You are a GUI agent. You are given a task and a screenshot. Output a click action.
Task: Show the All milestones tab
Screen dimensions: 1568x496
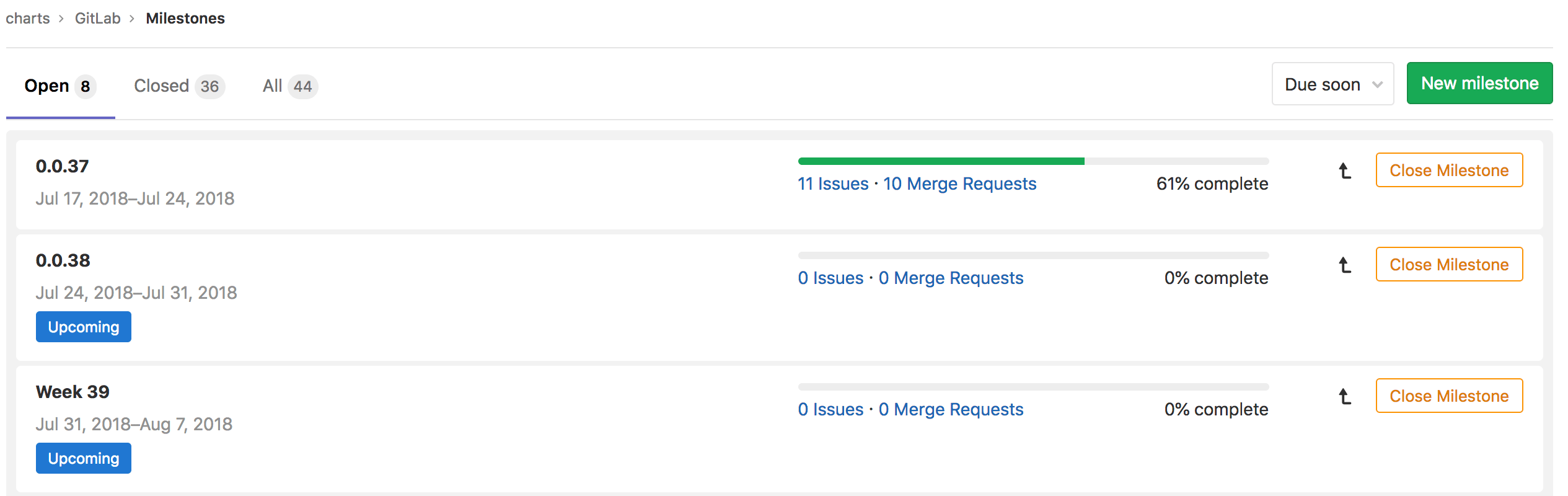[x=289, y=86]
